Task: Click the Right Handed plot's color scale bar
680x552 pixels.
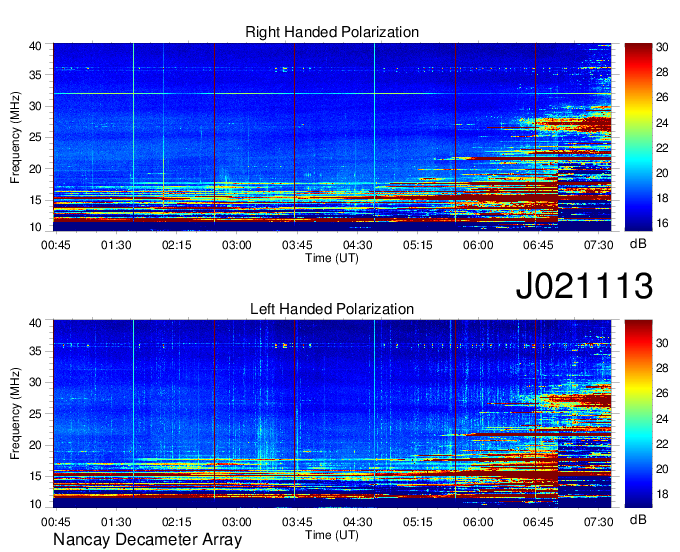Action: coord(638,137)
